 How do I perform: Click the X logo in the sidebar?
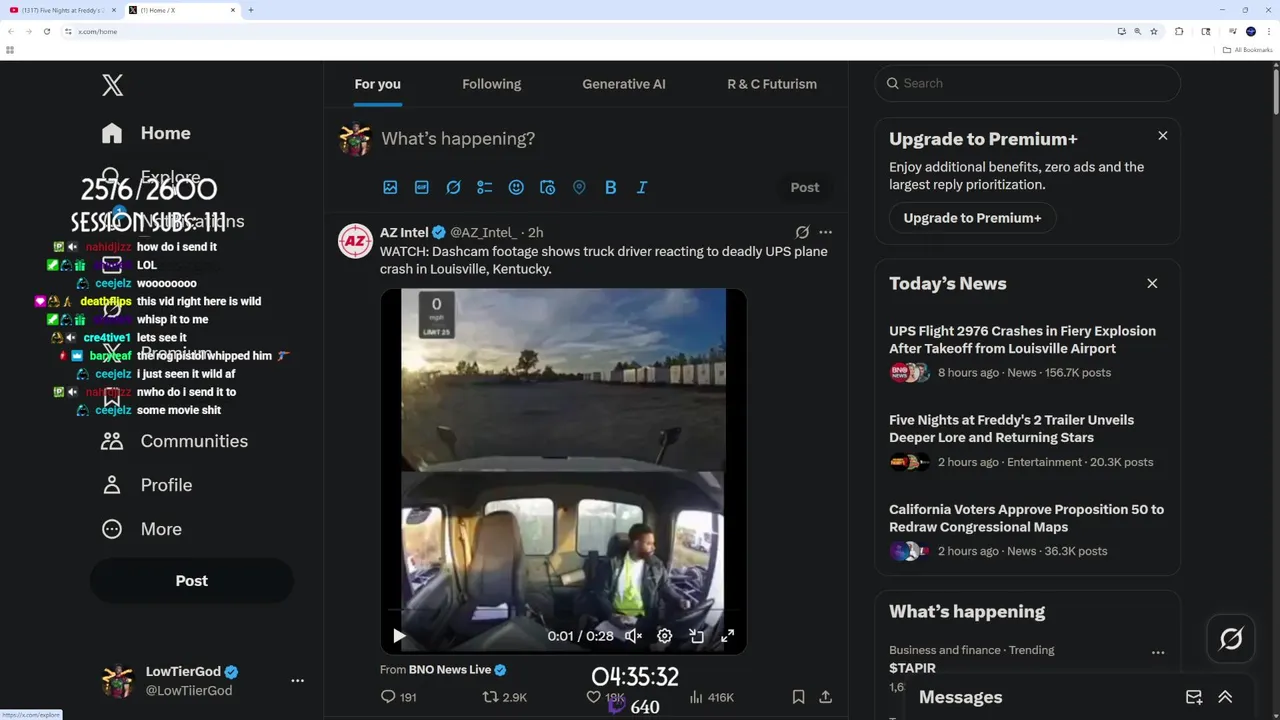113,85
